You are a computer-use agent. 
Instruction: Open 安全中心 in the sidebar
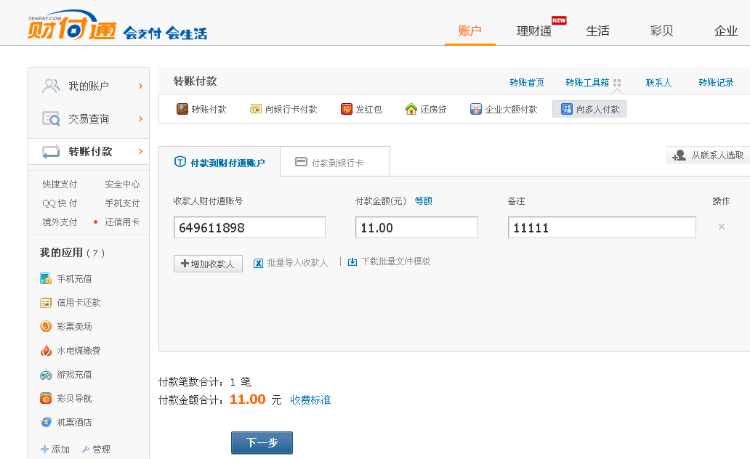click(122, 184)
